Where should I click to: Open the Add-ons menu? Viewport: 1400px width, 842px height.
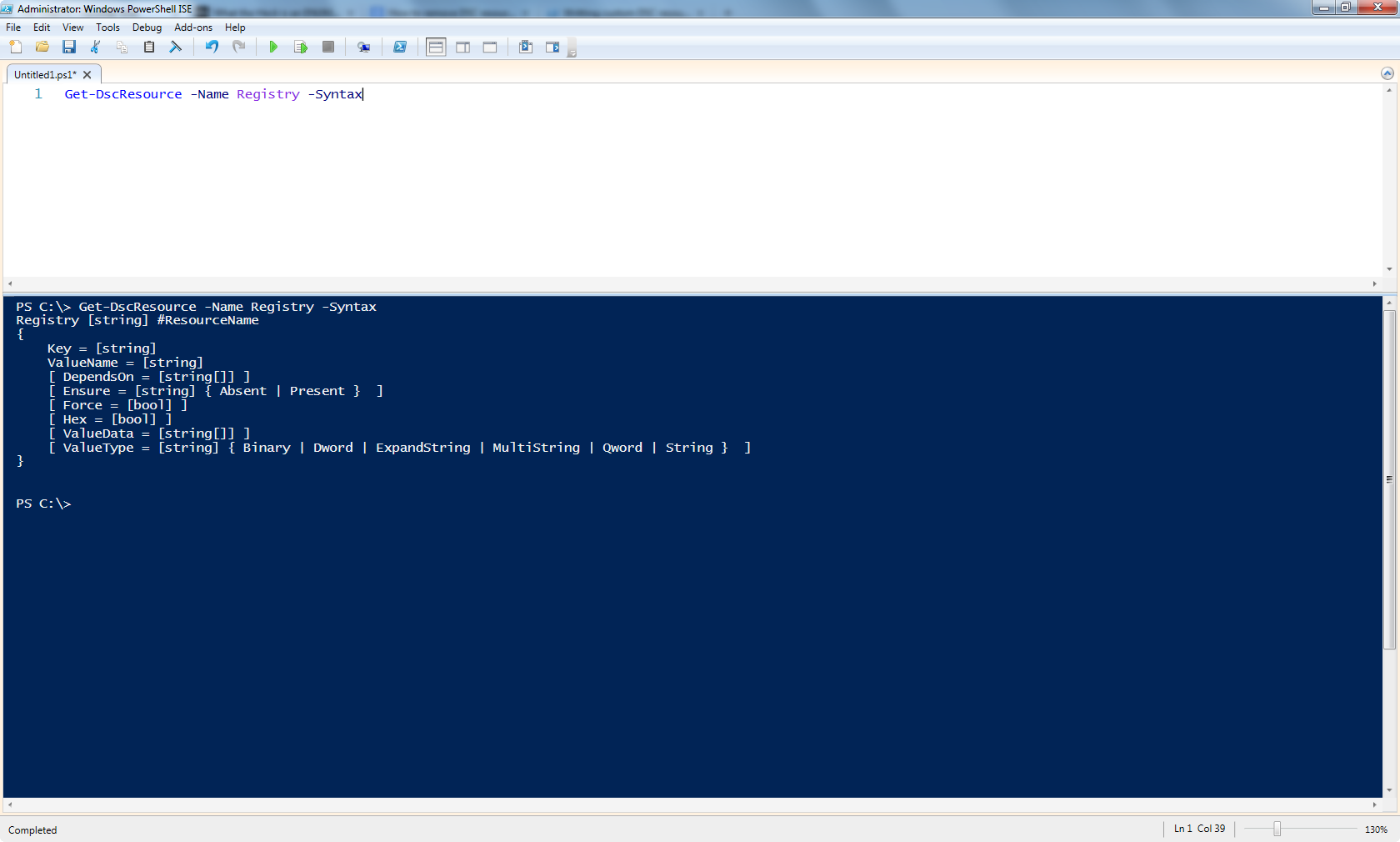pos(193,28)
